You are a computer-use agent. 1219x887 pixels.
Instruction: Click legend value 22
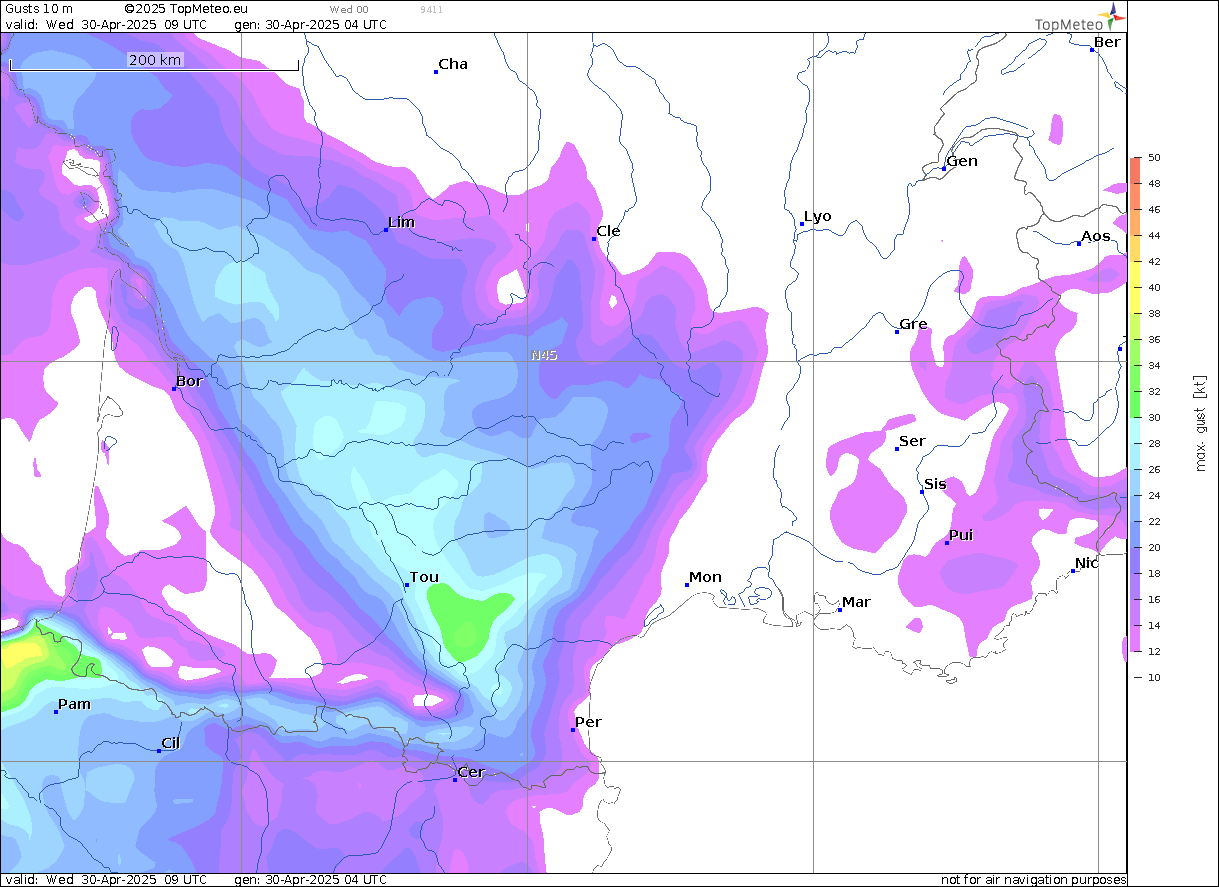coord(1154,522)
